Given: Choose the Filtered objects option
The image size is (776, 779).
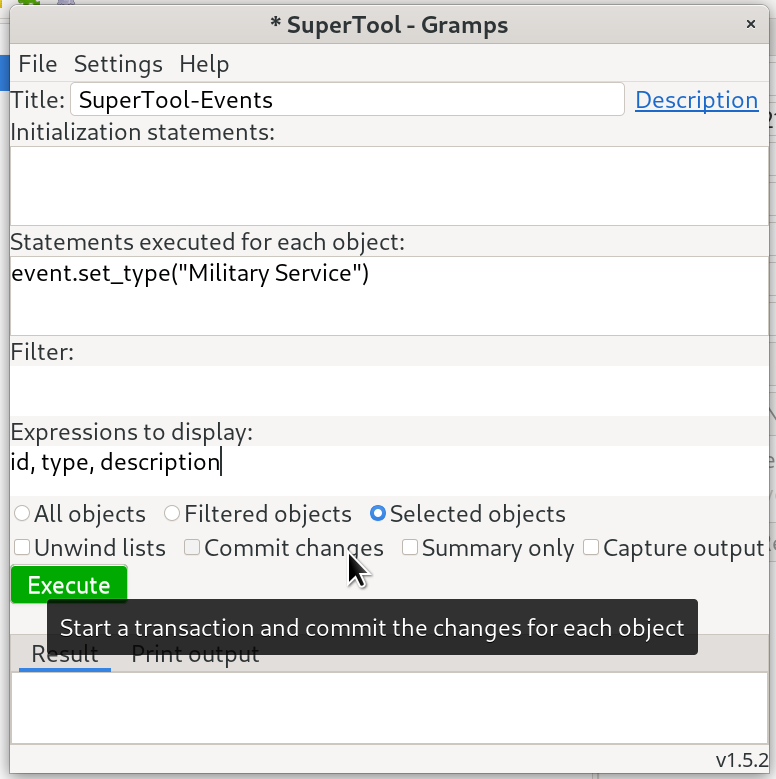Looking at the screenshot, I should click(x=173, y=514).
